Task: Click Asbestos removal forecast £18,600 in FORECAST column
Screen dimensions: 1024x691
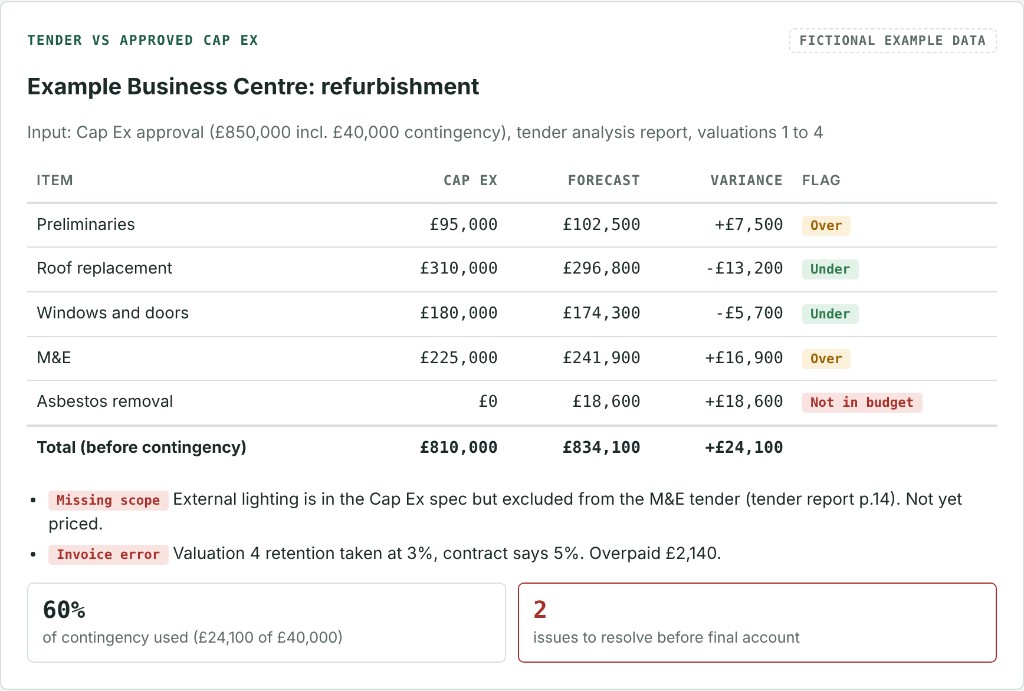Action: [606, 402]
